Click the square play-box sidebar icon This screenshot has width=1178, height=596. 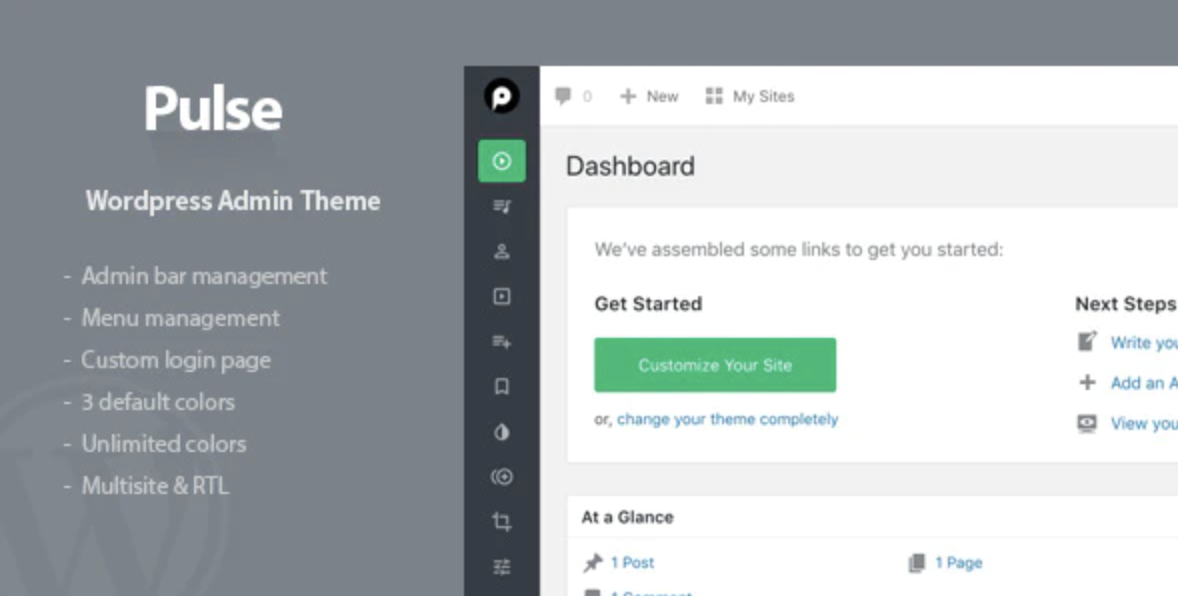coord(502,297)
